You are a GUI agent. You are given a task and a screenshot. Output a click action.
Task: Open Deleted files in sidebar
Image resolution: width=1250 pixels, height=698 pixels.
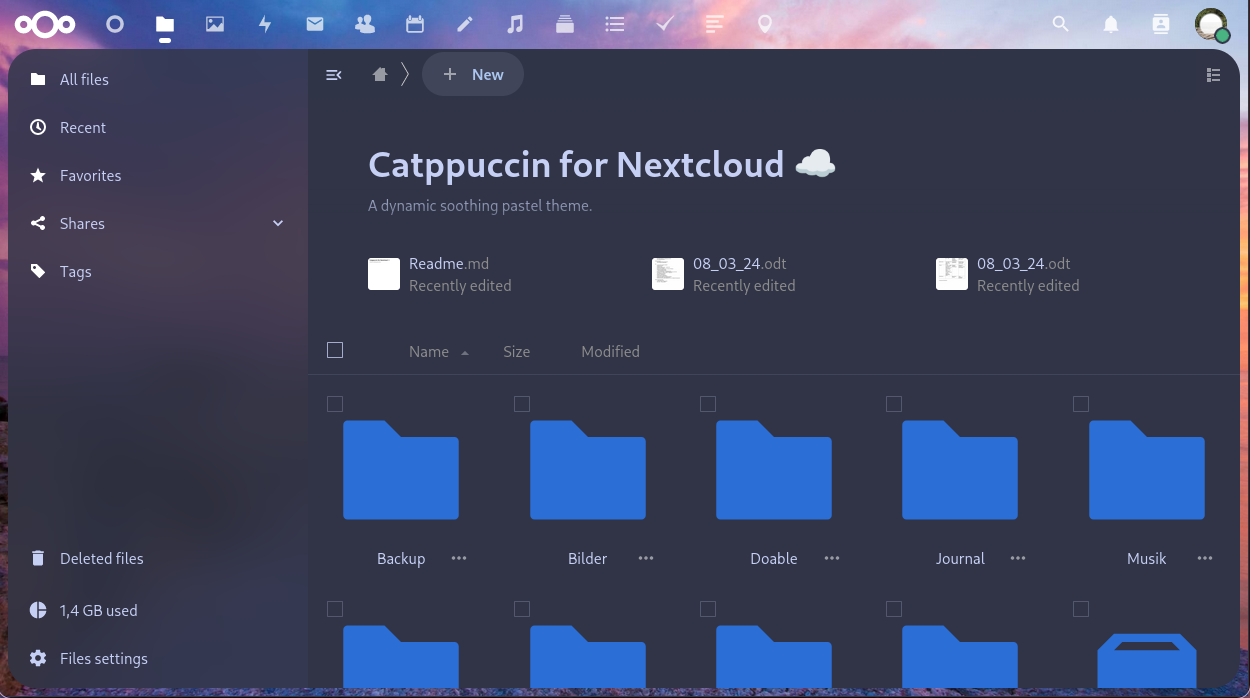click(101, 558)
